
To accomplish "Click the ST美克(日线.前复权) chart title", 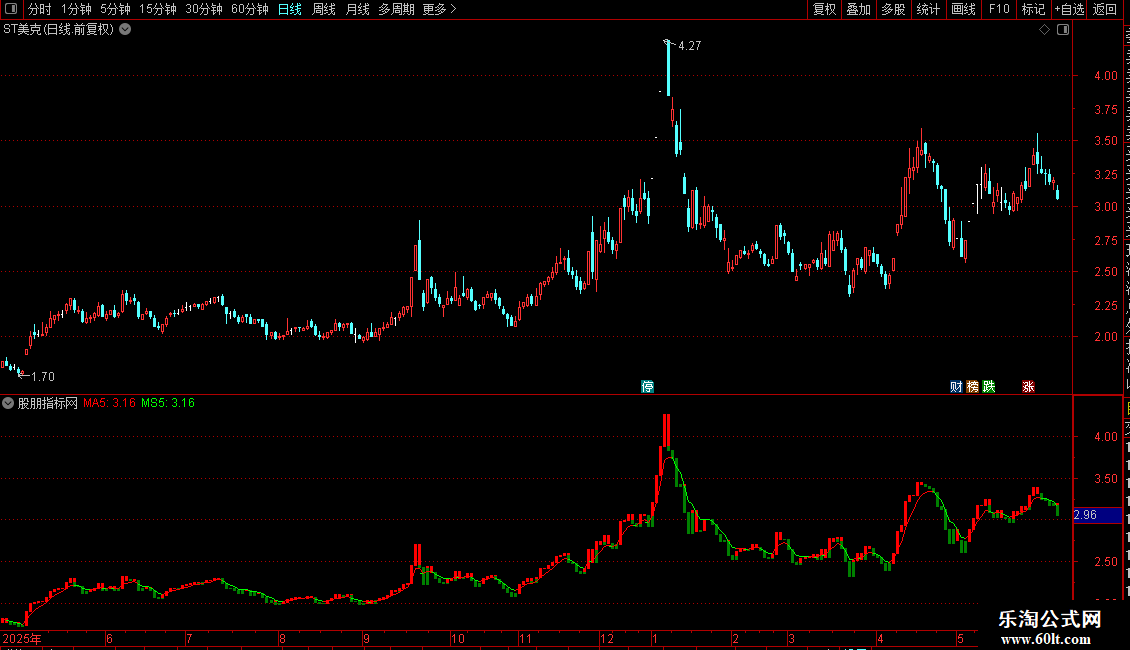I will click(58, 30).
